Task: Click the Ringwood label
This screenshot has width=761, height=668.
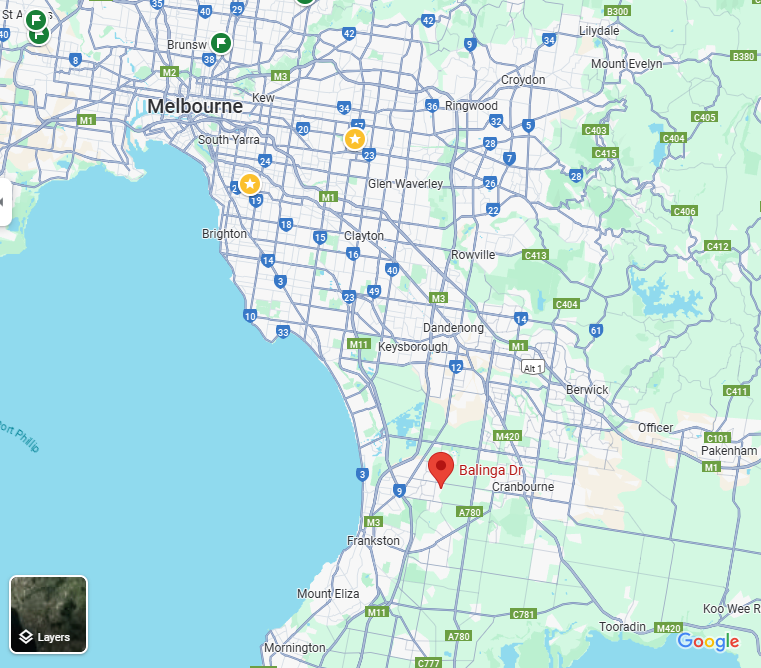Action: 471,105
